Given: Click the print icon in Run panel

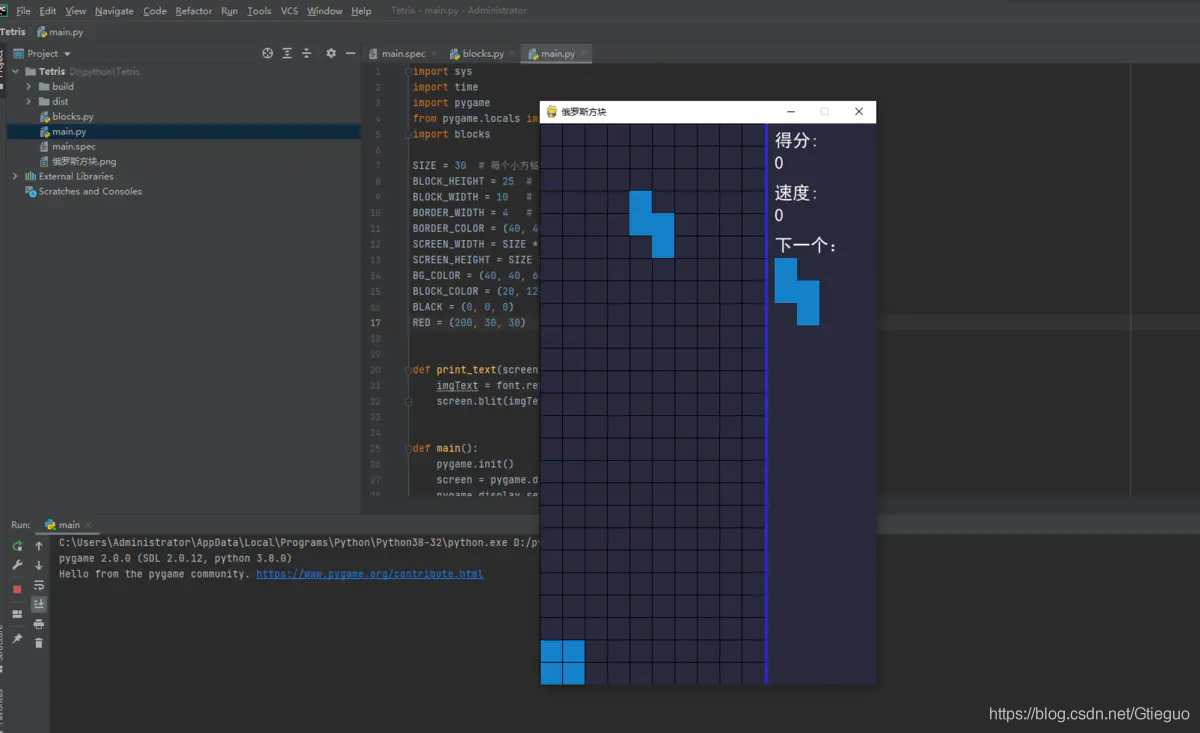Looking at the screenshot, I should 39,624.
